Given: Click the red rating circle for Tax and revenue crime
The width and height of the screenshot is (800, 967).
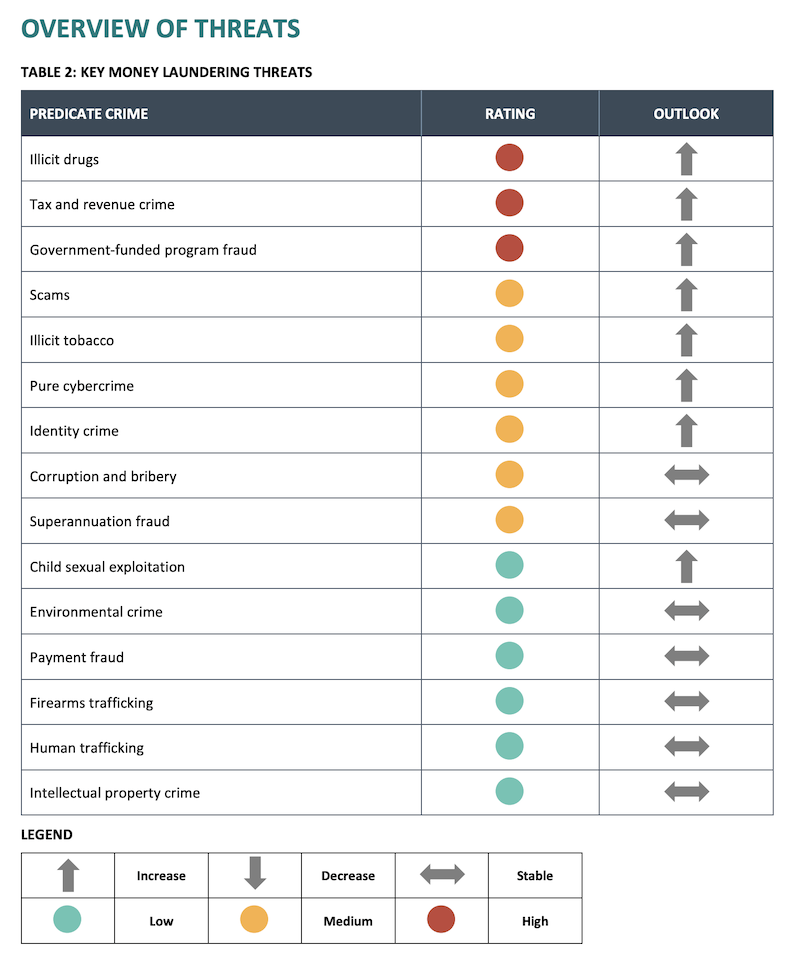Looking at the screenshot, I should (509, 203).
